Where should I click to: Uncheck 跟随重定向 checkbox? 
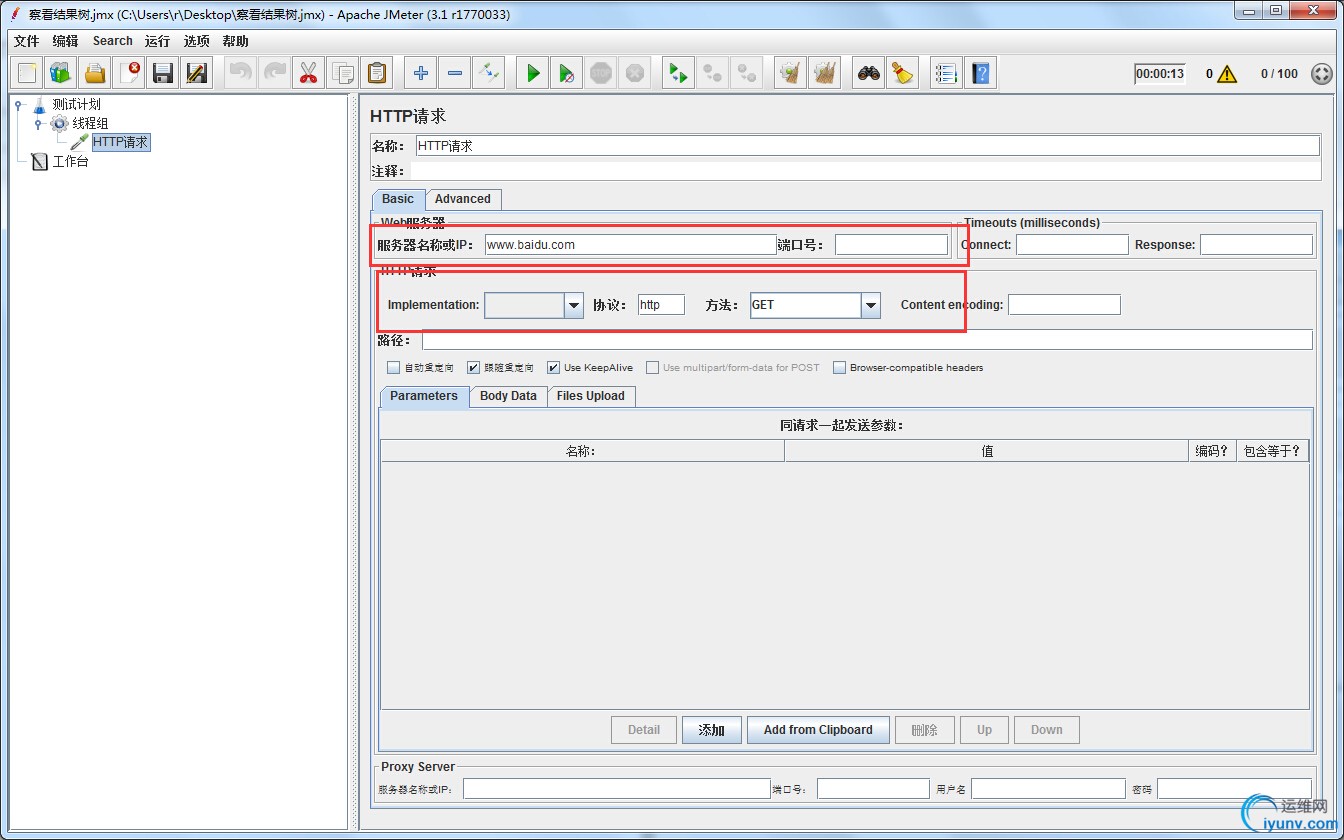pyautogui.click(x=473, y=367)
